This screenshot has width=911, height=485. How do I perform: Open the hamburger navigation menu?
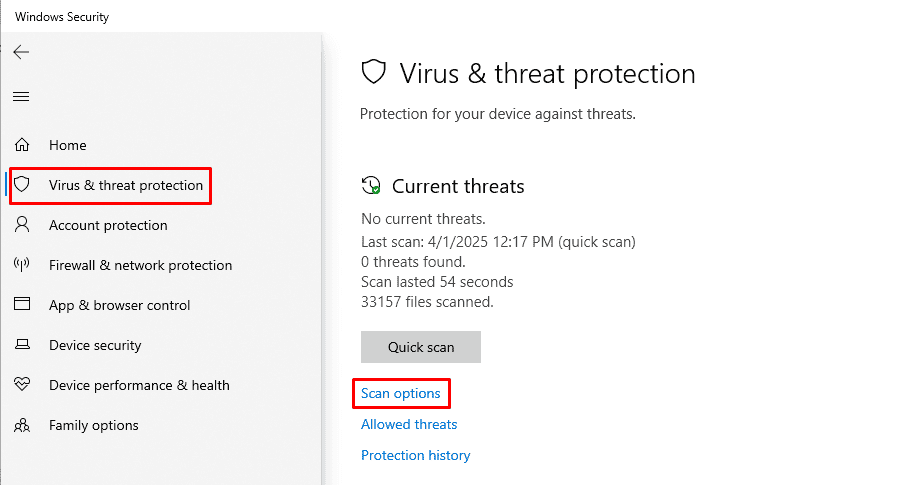21,96
